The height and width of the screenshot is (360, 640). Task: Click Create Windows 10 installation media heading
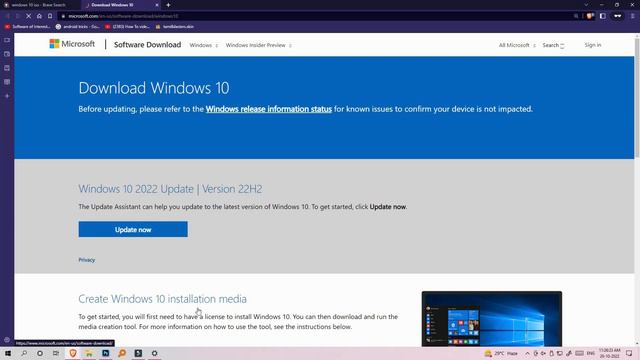click(162, 299)
